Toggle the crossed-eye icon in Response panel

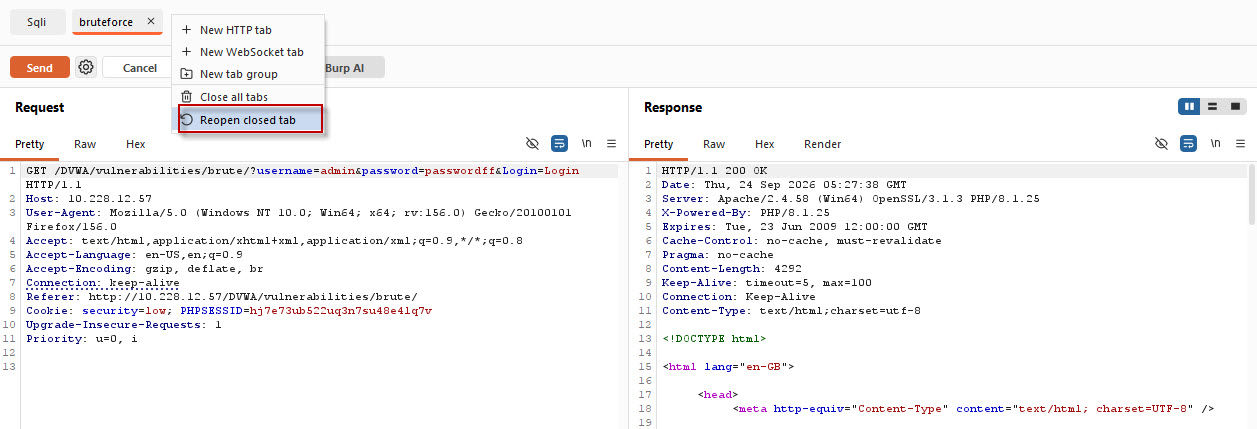click(x=1161, y=144)
